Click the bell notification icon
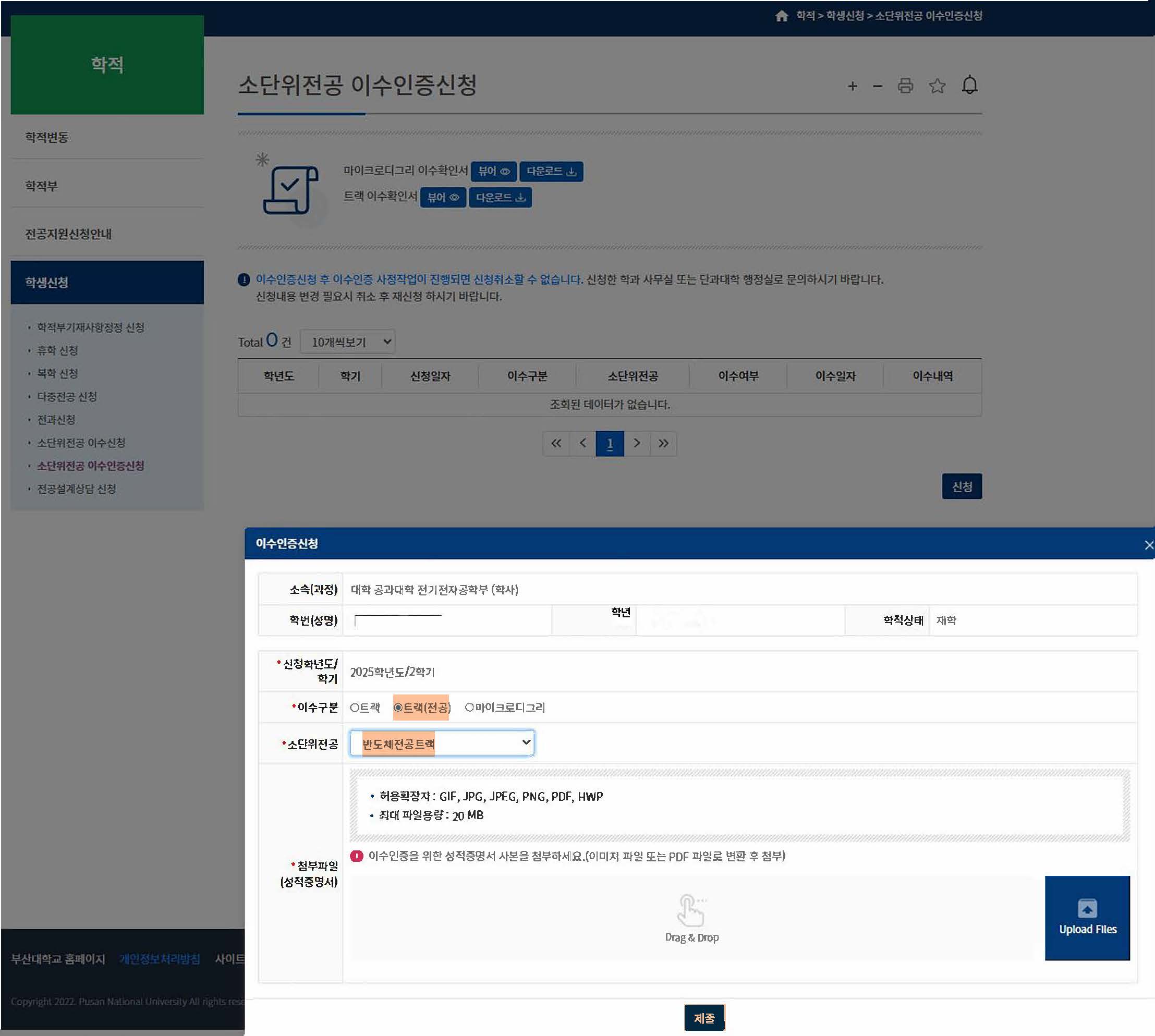 point(969,86)
